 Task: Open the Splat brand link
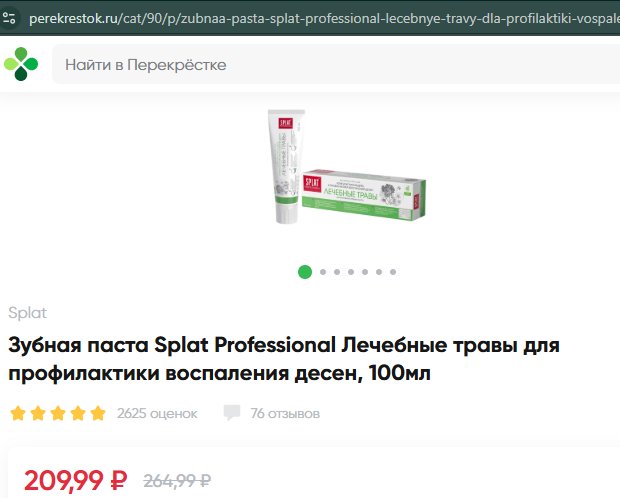point(28,313)
